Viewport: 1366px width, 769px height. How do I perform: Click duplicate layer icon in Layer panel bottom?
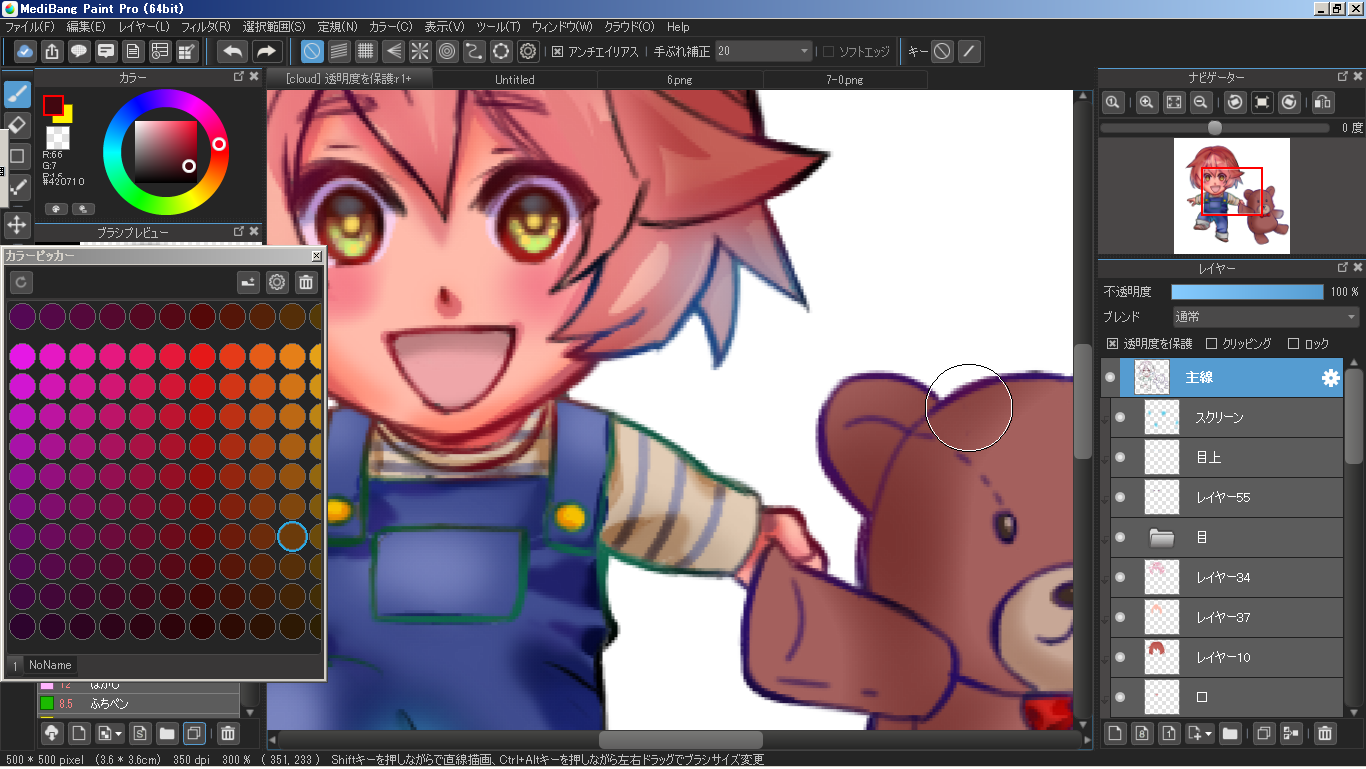pyautogui.click(x=1264, y=734)
